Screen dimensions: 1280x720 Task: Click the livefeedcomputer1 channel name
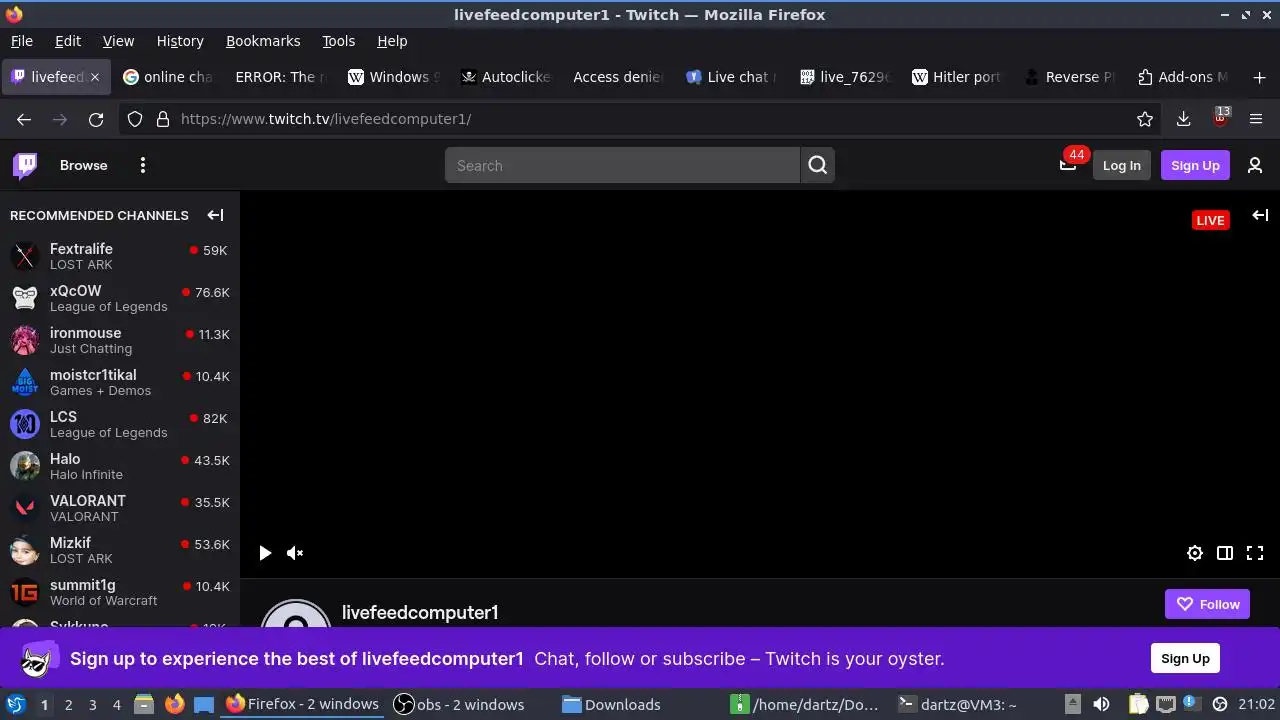[420, 612]
